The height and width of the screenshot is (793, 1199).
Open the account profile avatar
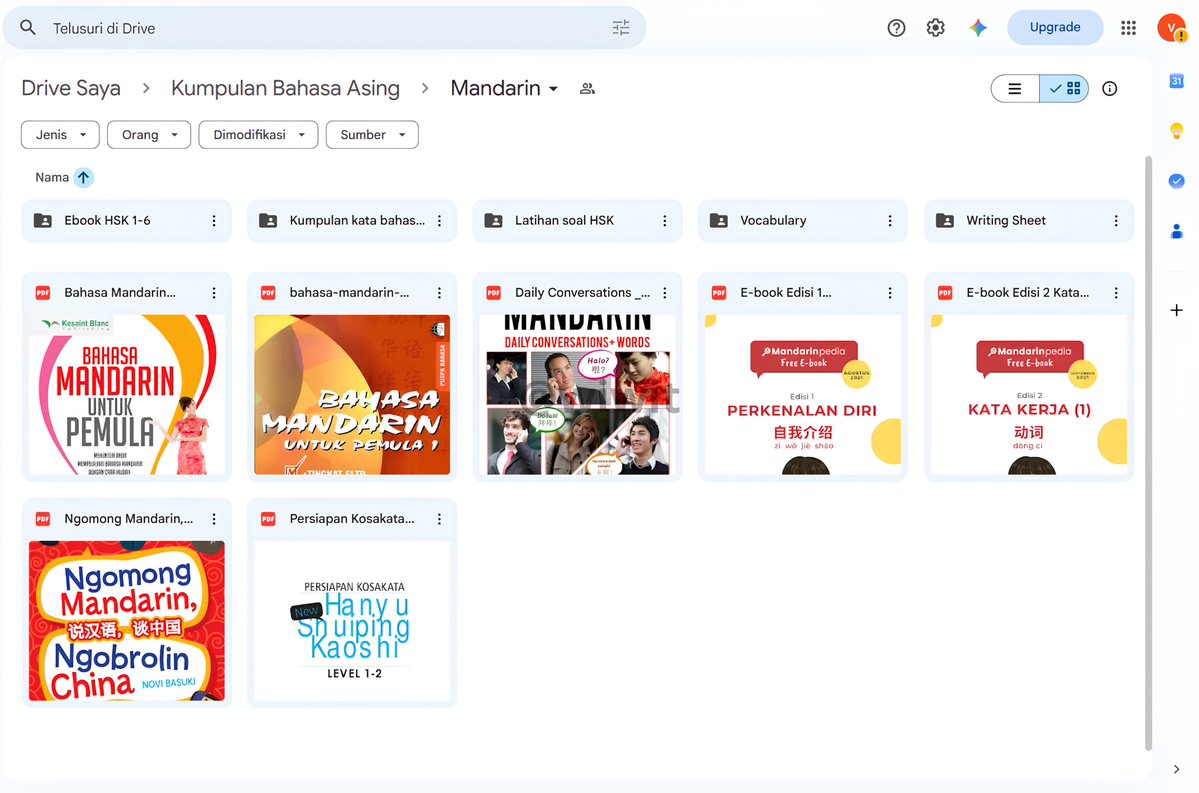[1171, 28]
